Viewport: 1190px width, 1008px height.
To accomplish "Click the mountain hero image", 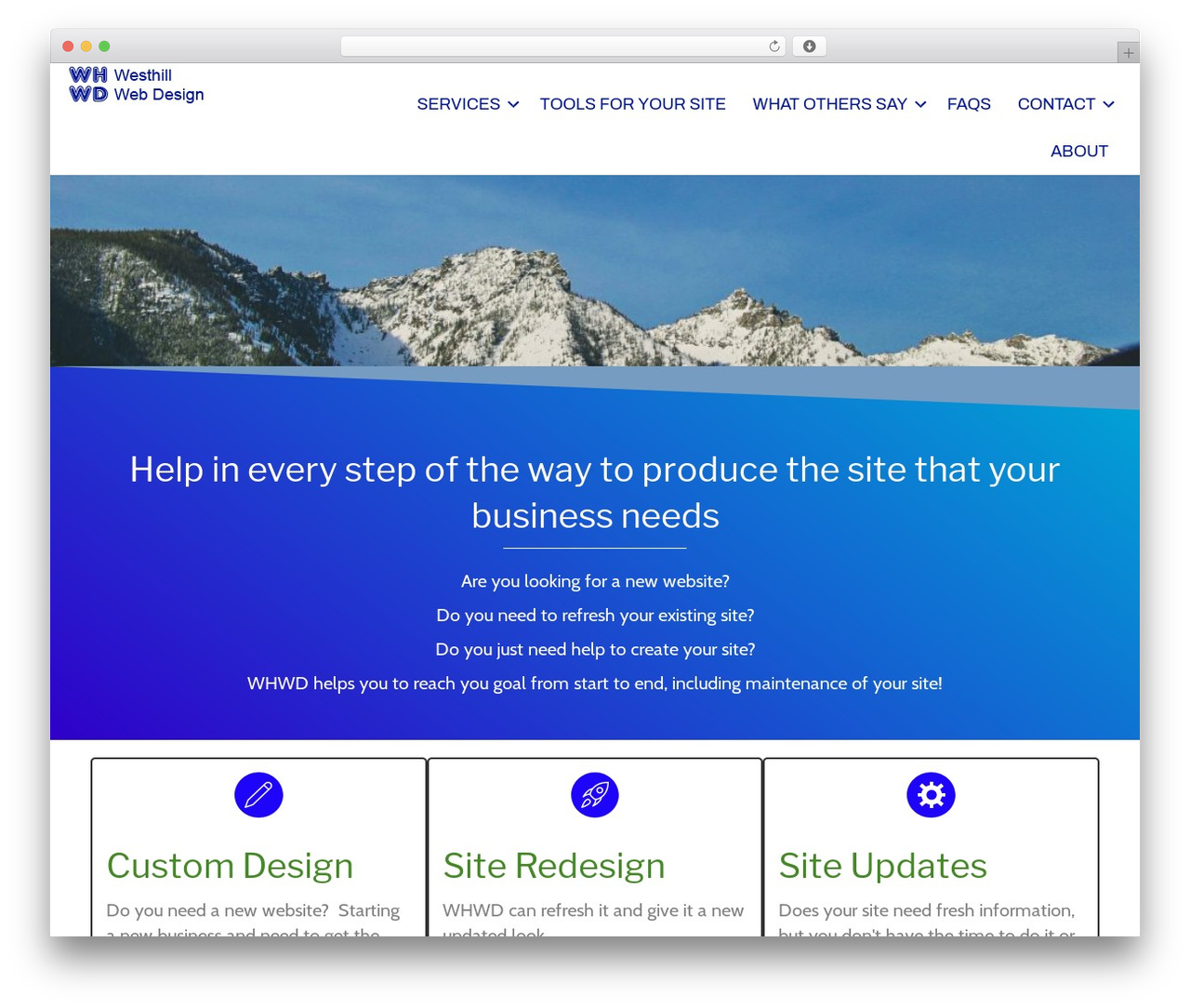I will click(595, 271).
